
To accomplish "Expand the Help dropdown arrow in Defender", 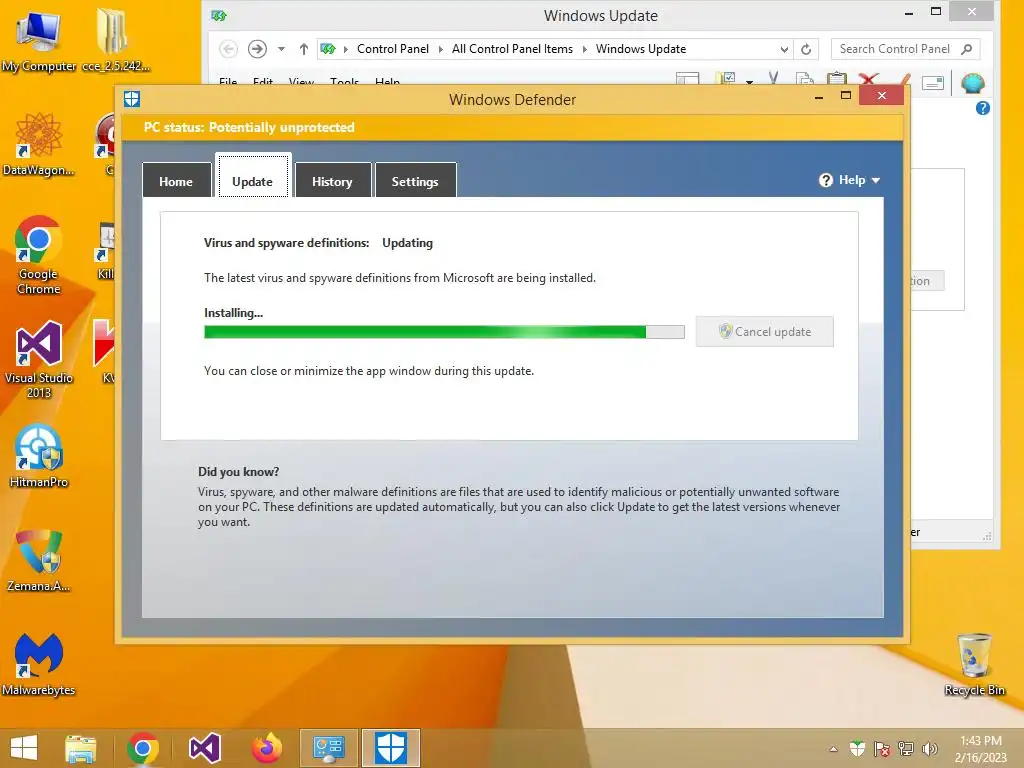I will click(876, 180).
